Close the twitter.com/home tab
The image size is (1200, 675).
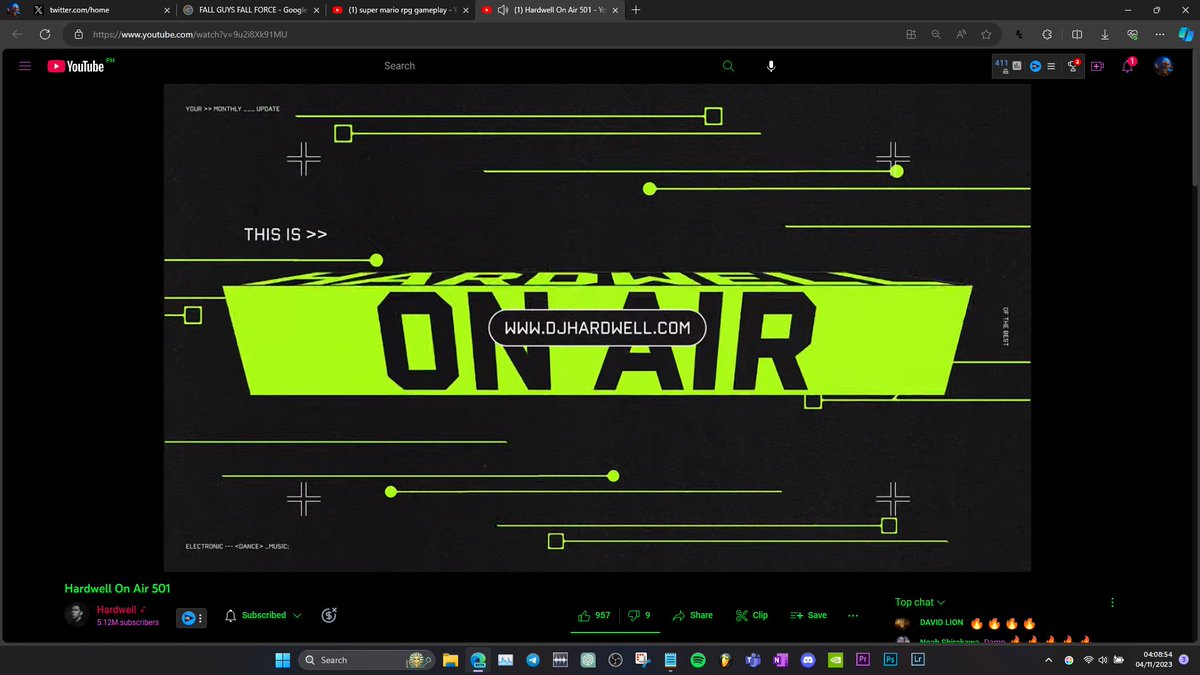click(x=167, y=10)
